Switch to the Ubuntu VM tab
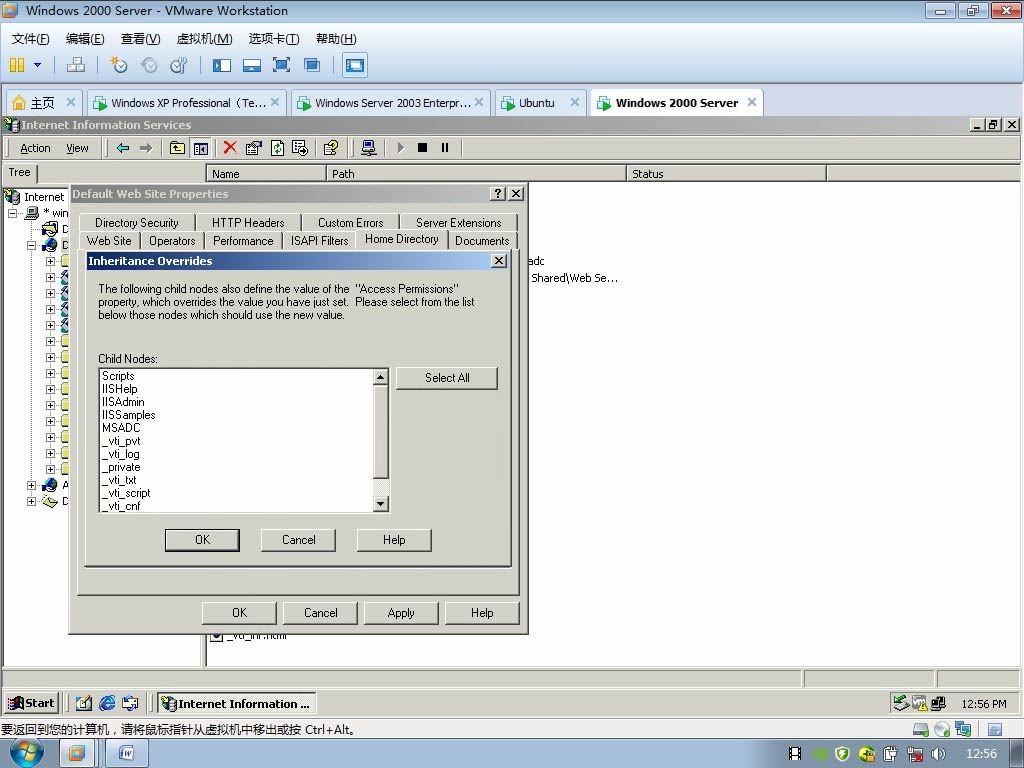This screenshot has height=768, width=1024. [539, 103]
